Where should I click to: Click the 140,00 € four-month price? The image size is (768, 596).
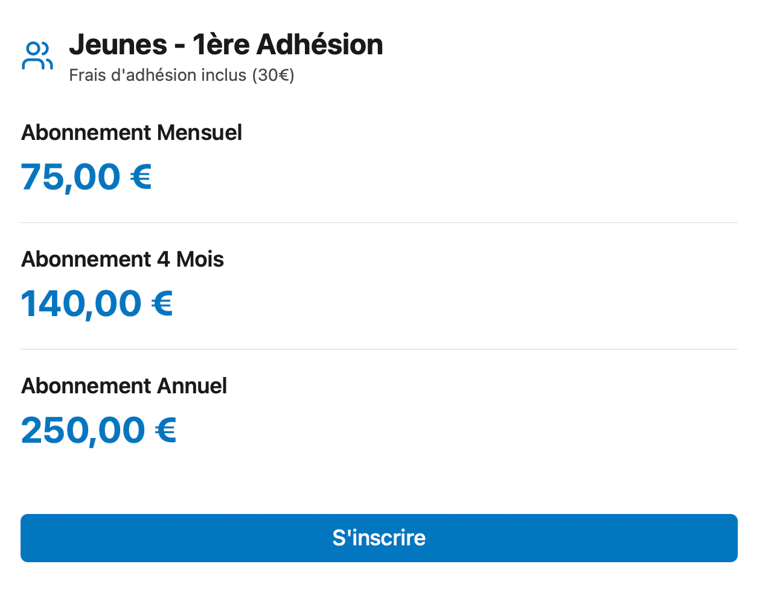pos(97,304)
